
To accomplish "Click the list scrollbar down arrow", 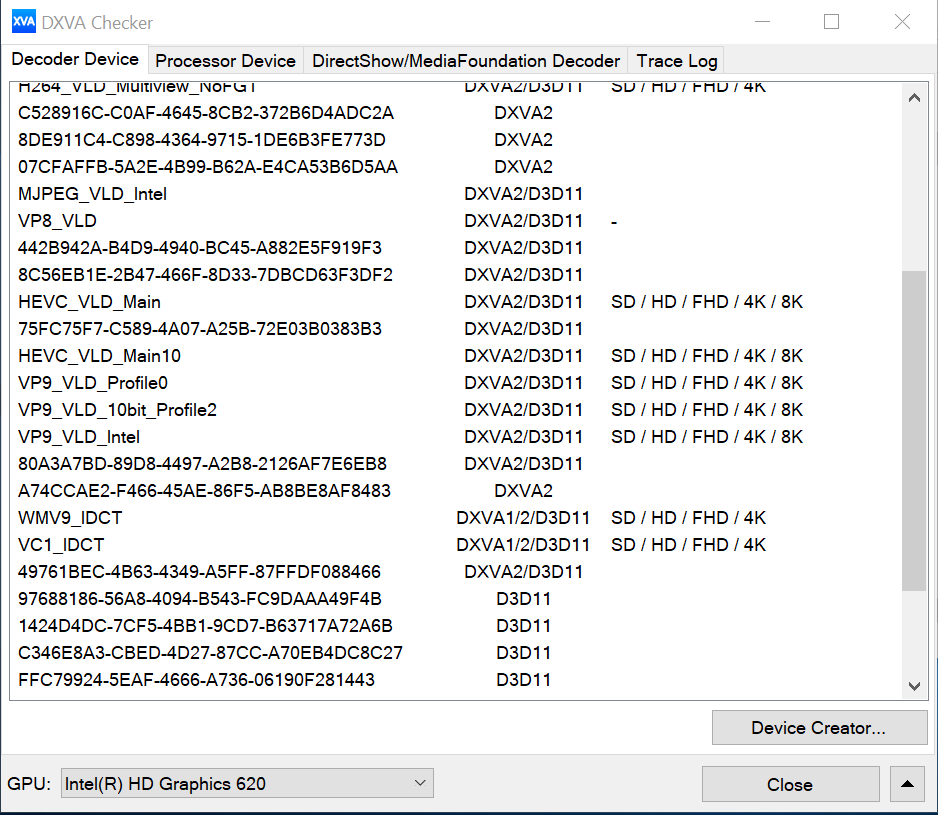I will [x=914, y=686].
